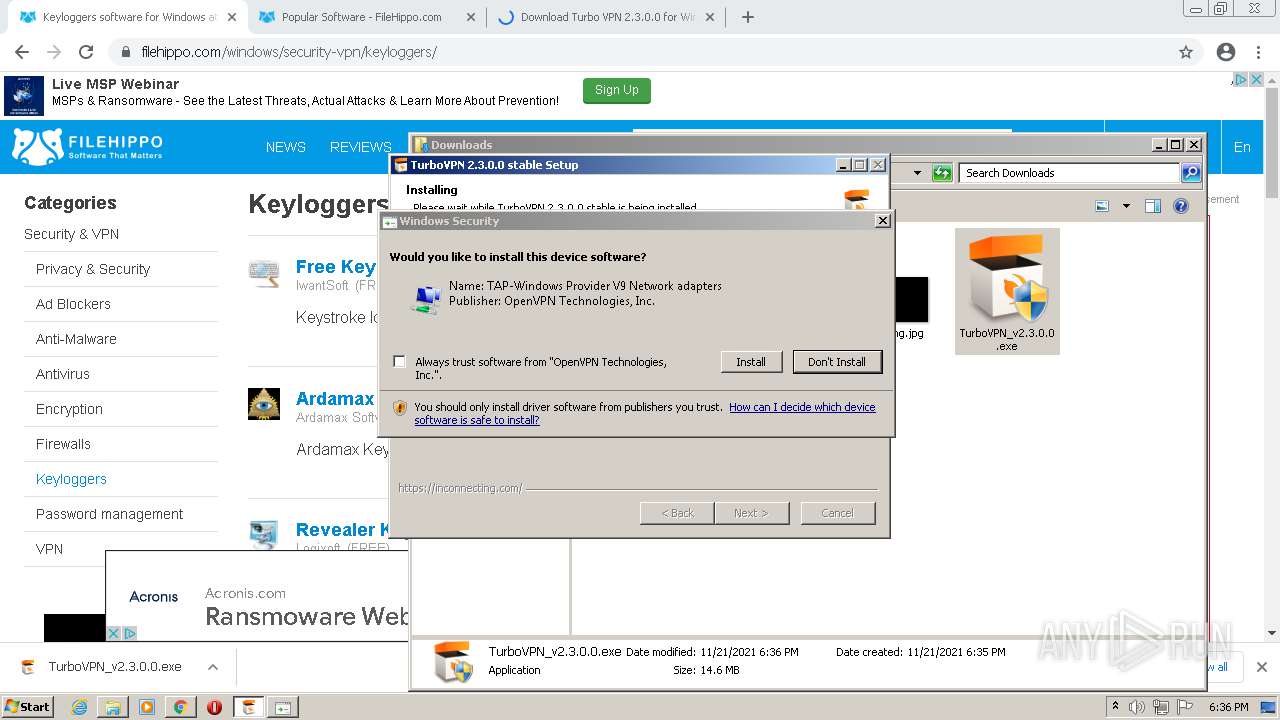Screen dimensions: 1280x720
Task: Click TurboVPN setup taskbar button
Action: 249,707
